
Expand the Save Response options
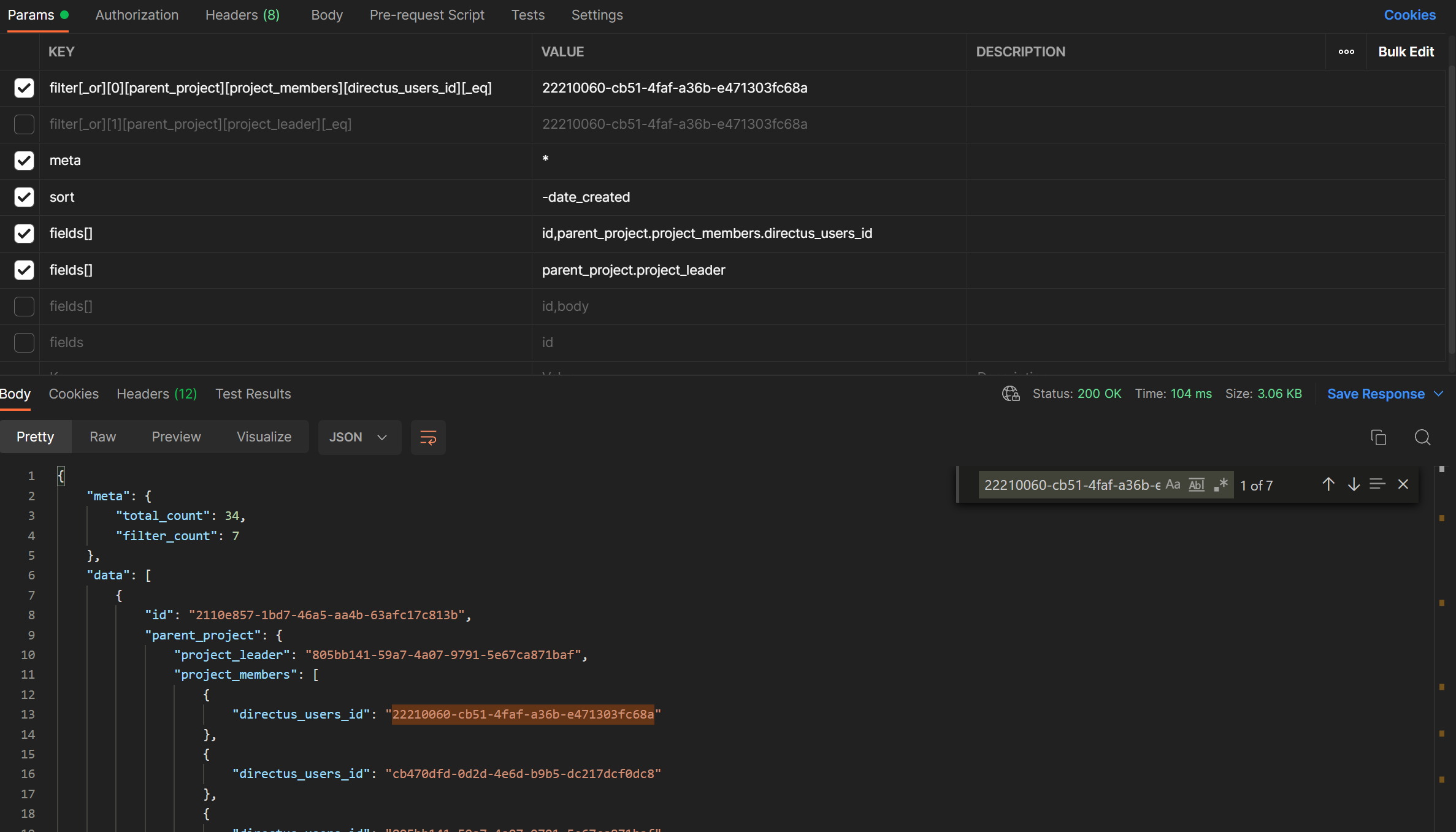tap(1440, 394)
